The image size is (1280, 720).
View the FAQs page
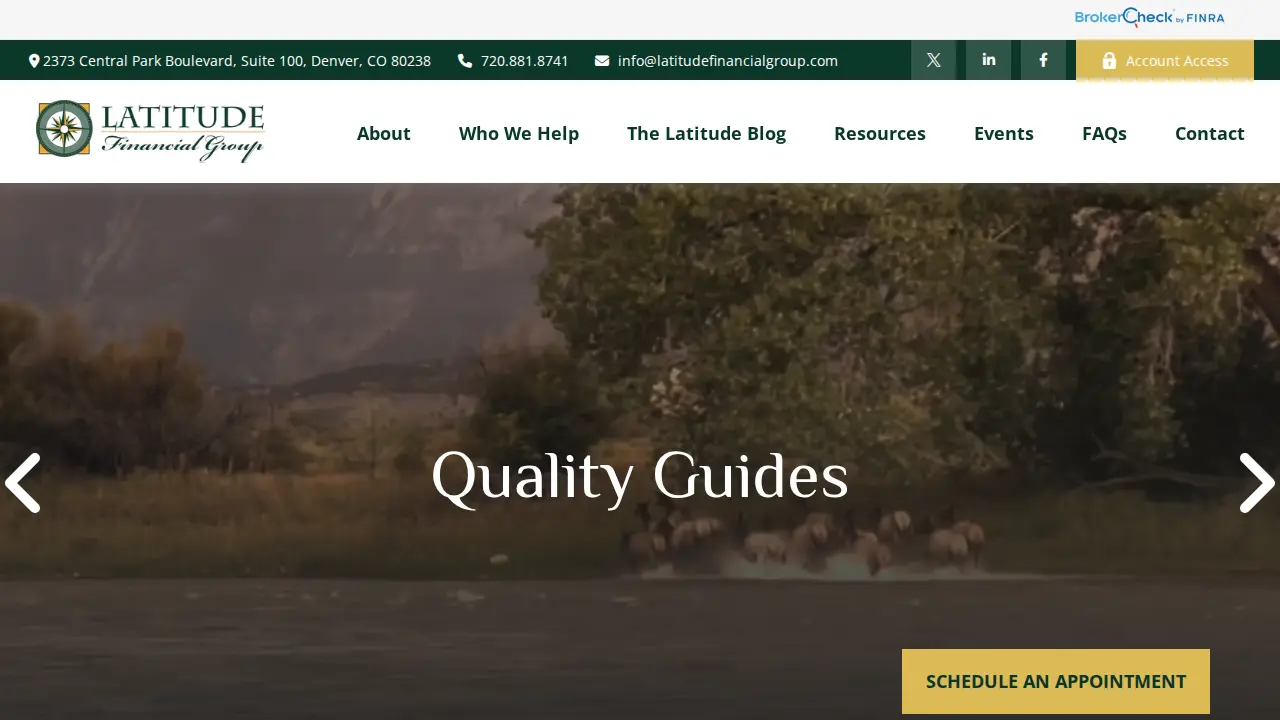click(1104, 133)
